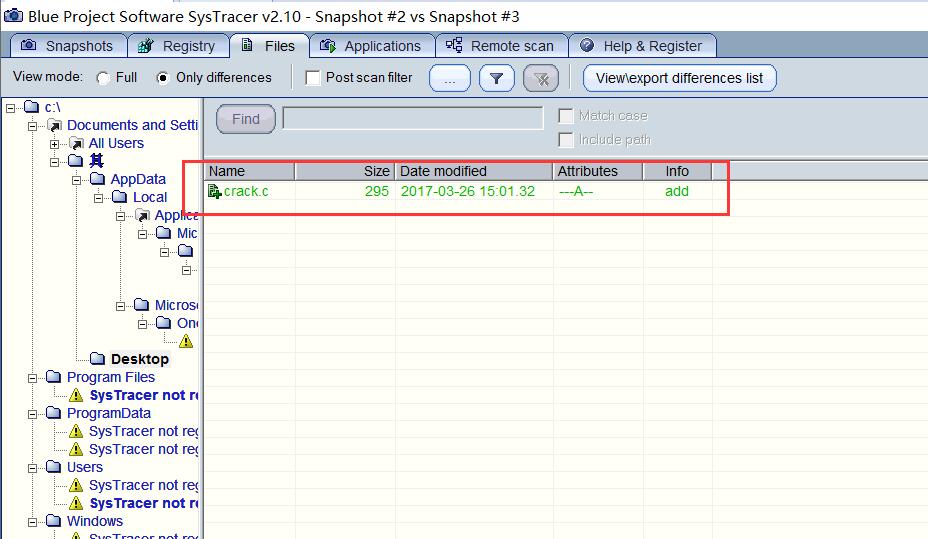Sort by the Size column header
This screenshot has width=928, height=539.
click(x=345, y=171)
